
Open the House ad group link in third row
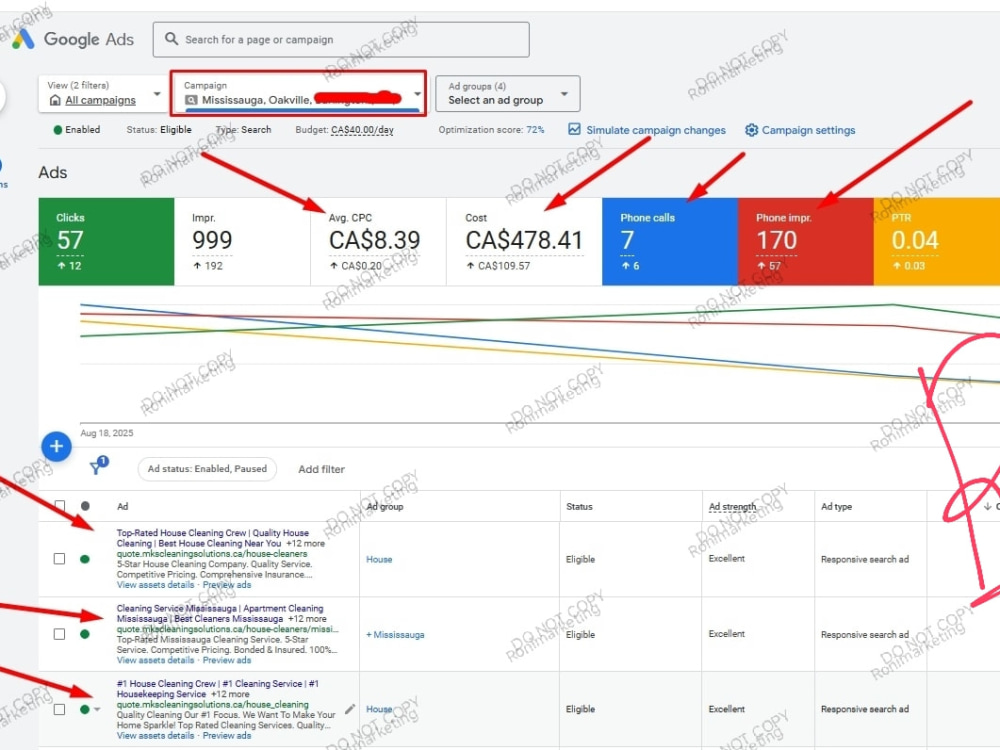click(379, 709)
